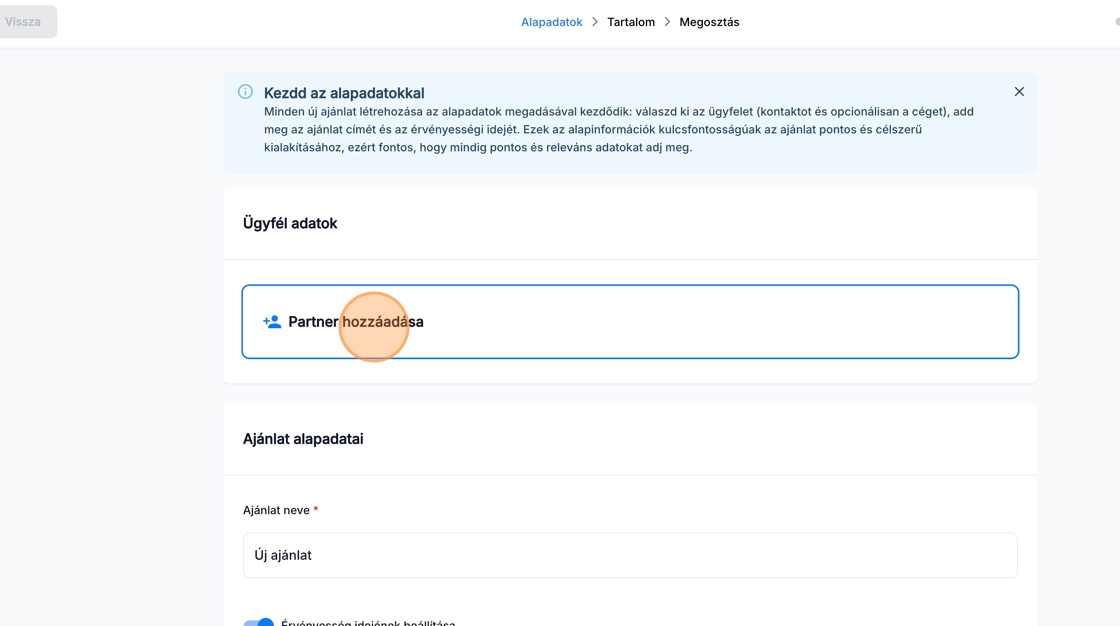1120x626 pixels.
Task: Click the red required asterisk by Ajánlat neve
Action: (316, 510)
